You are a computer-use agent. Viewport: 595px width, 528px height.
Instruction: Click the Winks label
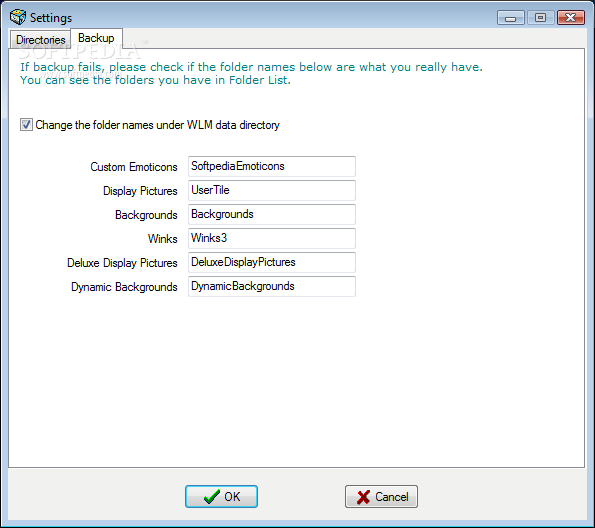[x=163, y=239]
